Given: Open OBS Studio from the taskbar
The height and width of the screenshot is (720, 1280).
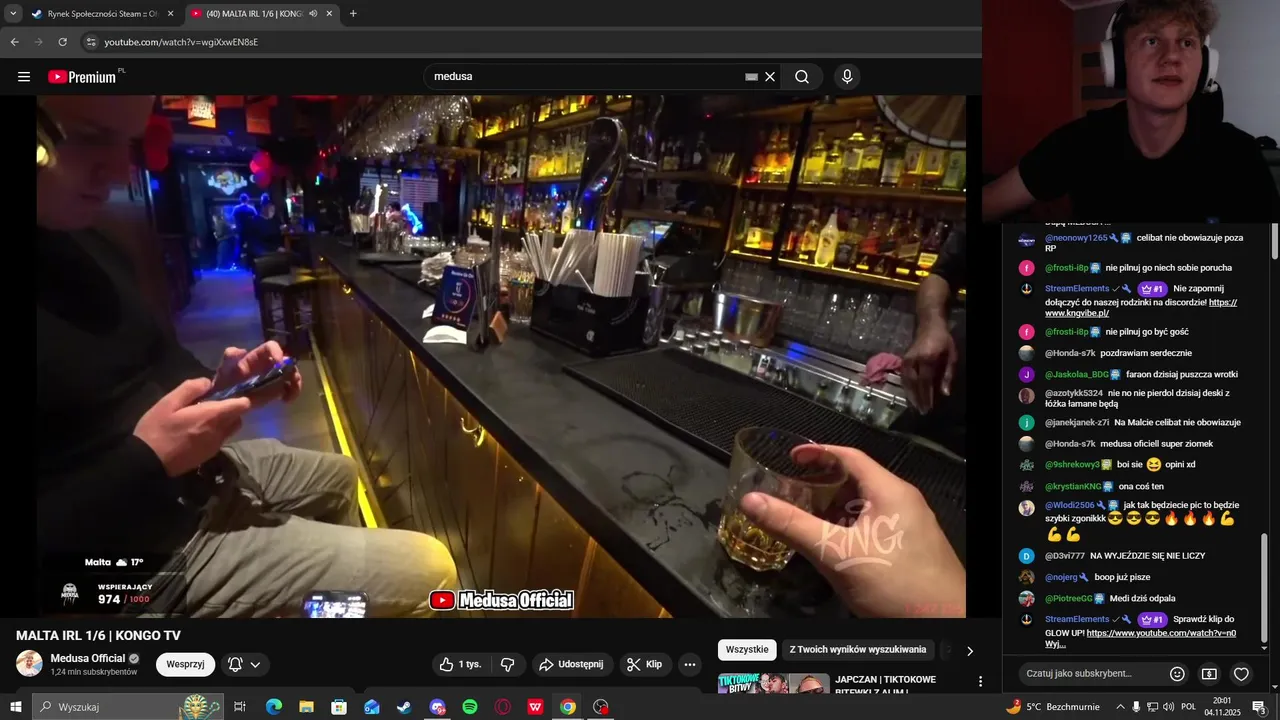Looking at the screenshot, I should 601,707.
